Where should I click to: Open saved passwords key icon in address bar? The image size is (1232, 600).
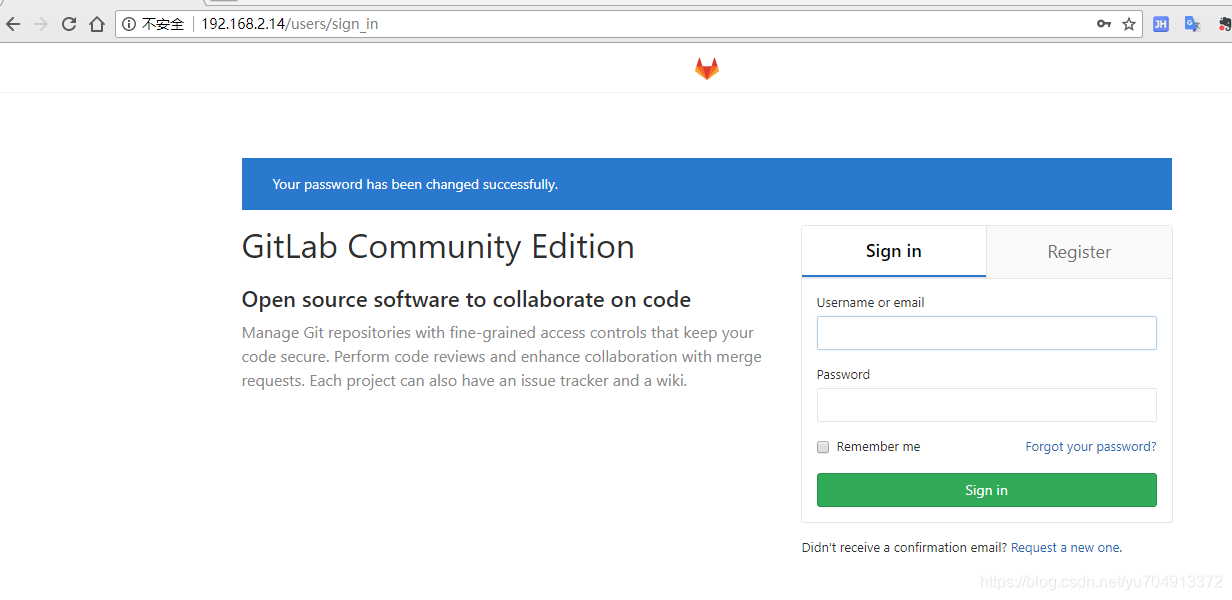click(x=1104, y=24)
